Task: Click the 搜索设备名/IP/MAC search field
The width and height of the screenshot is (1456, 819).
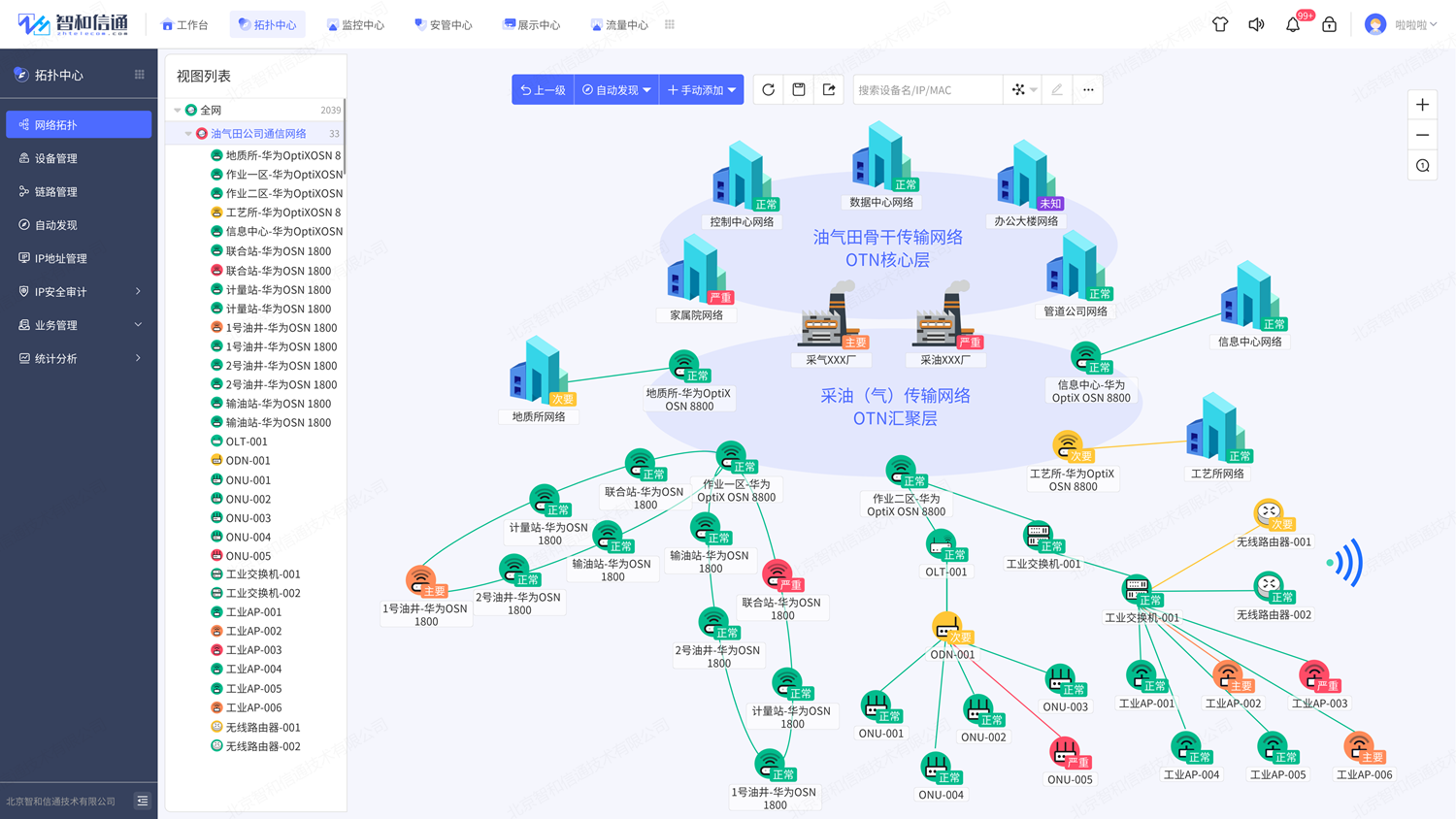Action: pyautogui.click(x=927, y=89)
